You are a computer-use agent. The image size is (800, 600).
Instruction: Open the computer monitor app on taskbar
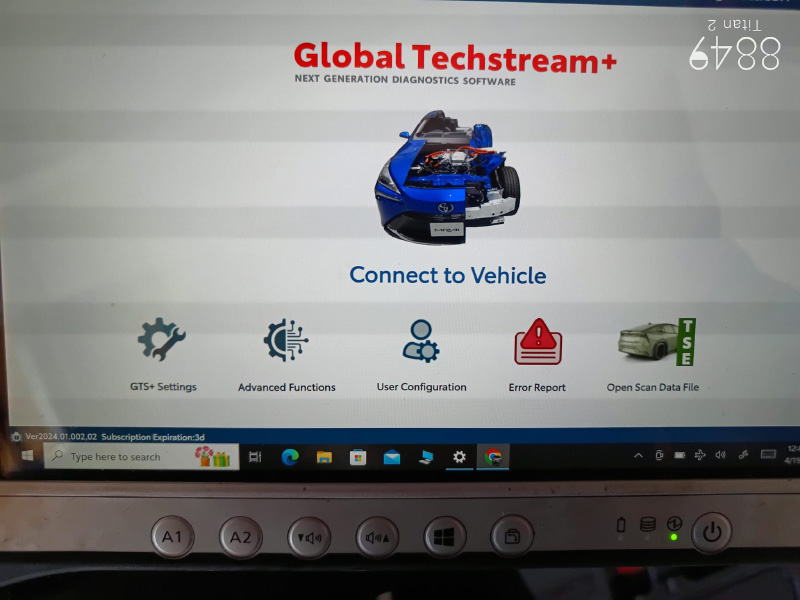[426, 458]
